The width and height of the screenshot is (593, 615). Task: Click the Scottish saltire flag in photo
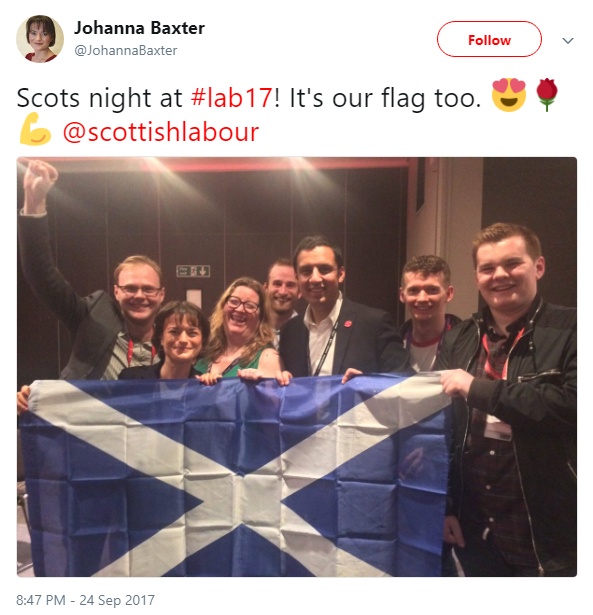(x=235, y=475)
